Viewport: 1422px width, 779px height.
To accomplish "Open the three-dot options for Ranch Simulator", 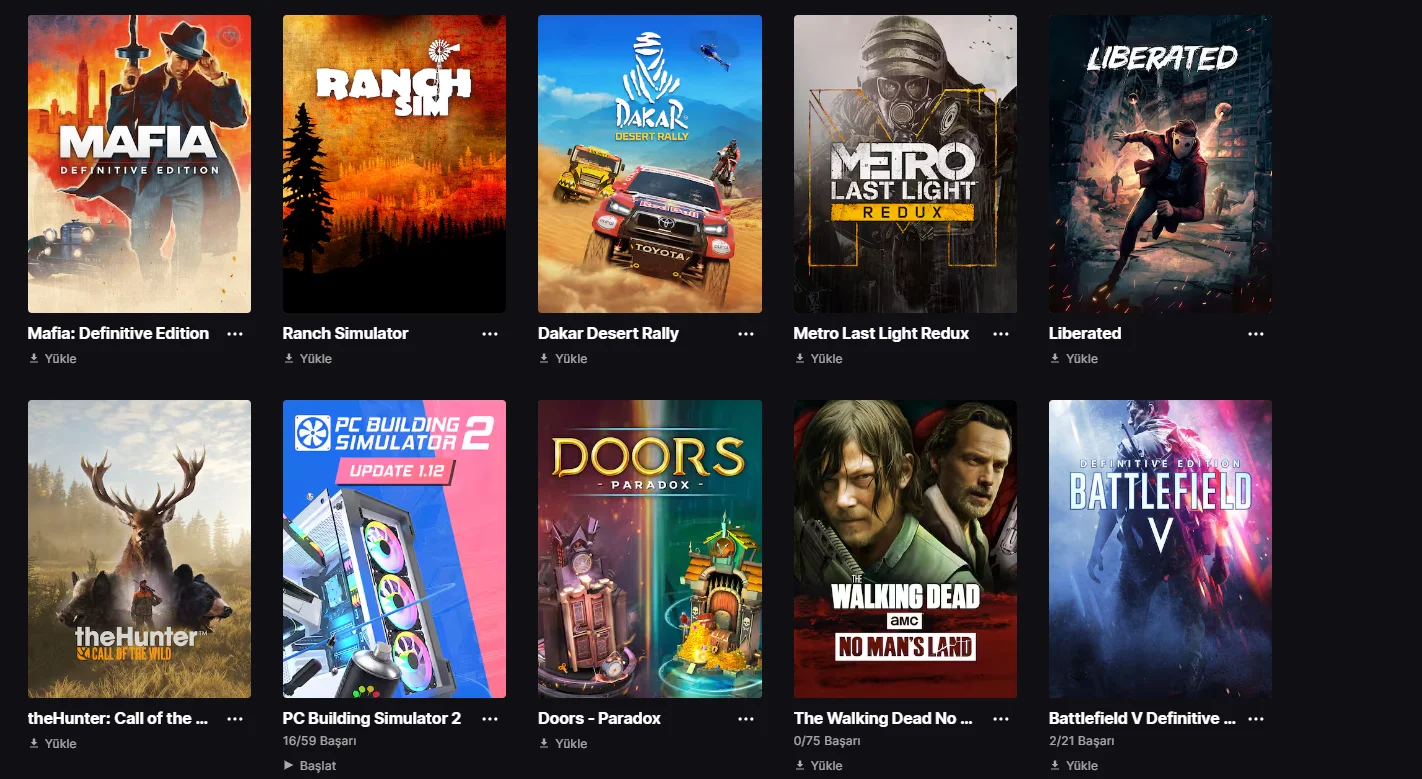I will [490, 334].
